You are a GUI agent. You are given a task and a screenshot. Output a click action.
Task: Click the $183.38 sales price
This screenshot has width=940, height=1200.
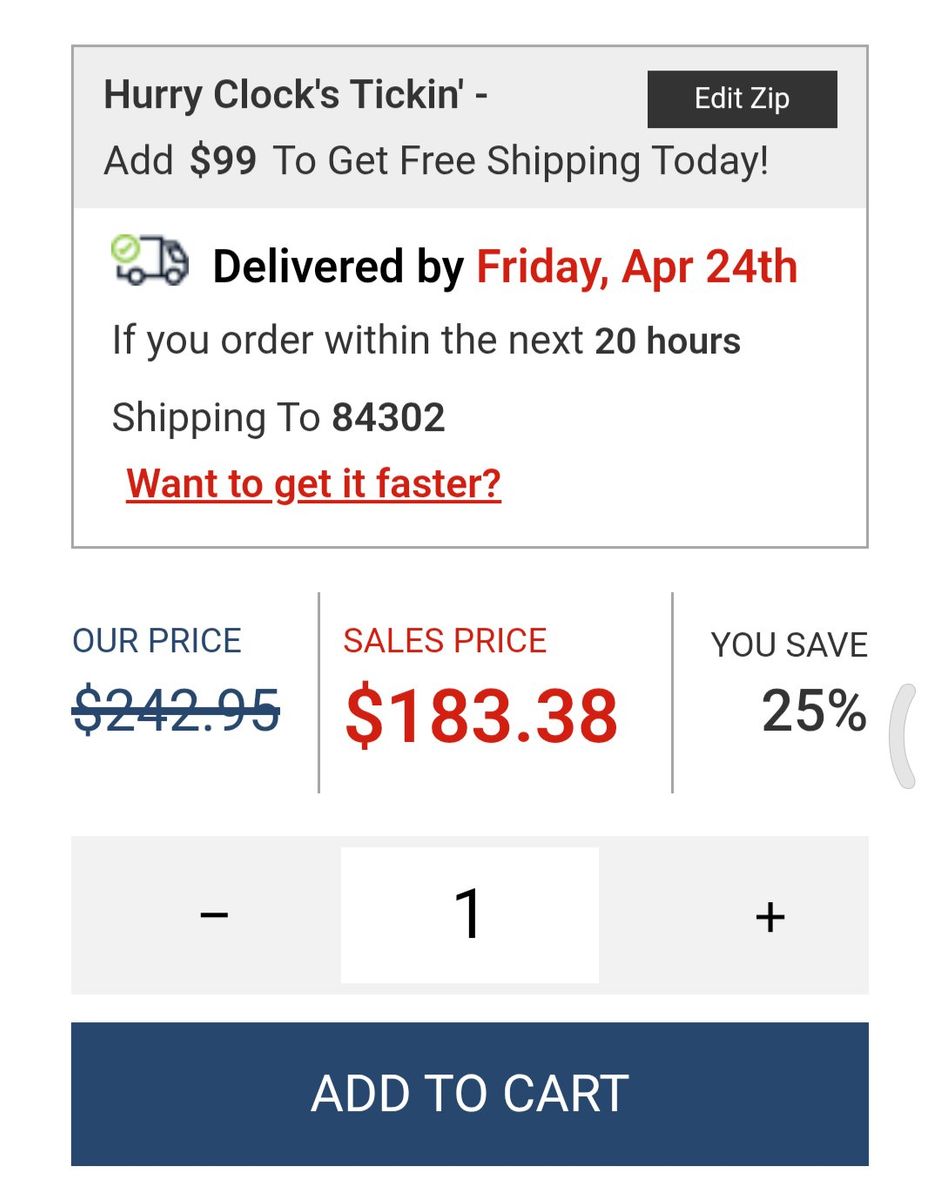click(x=481, y=717)
